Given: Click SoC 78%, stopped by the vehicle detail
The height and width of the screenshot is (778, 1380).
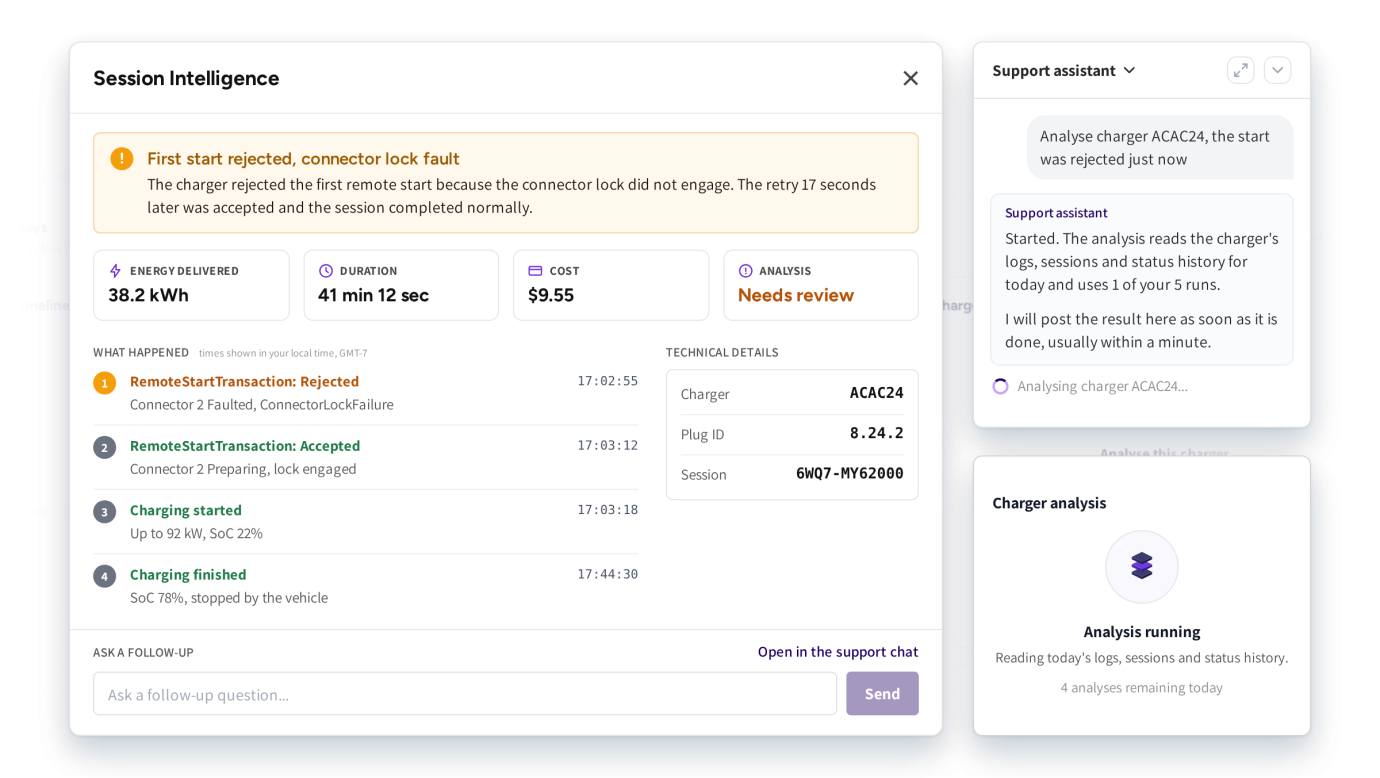Looking at the screenshot, I should pos(229,597).
